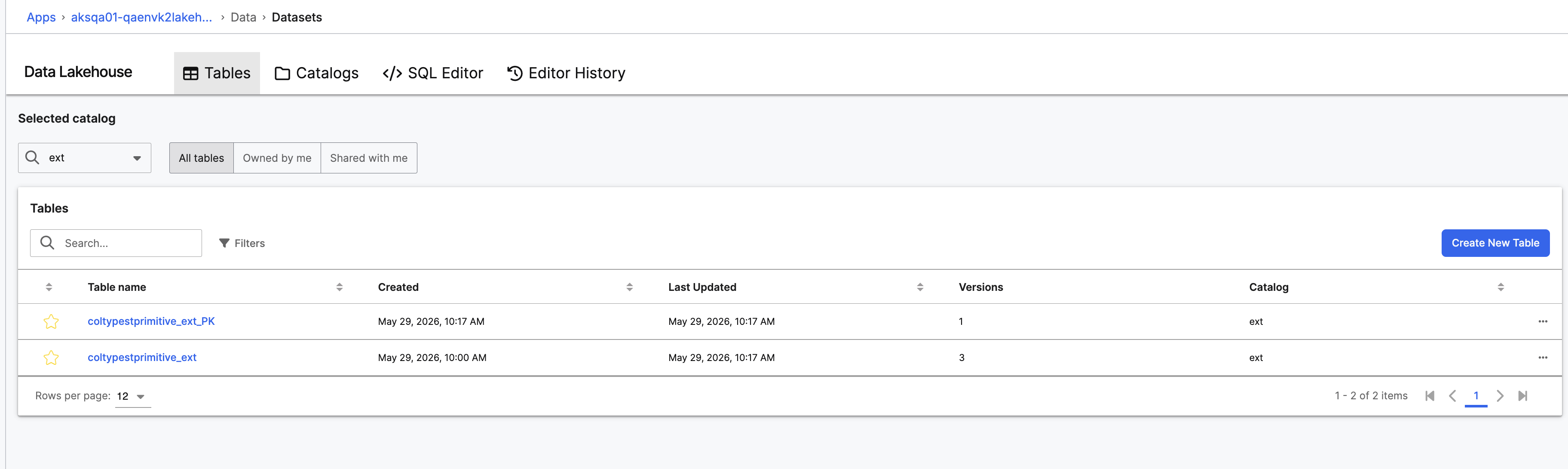Open the coltypestprimitive_ext_PK table link
The height and width of the screenshot is (469, 1568).
151,321
